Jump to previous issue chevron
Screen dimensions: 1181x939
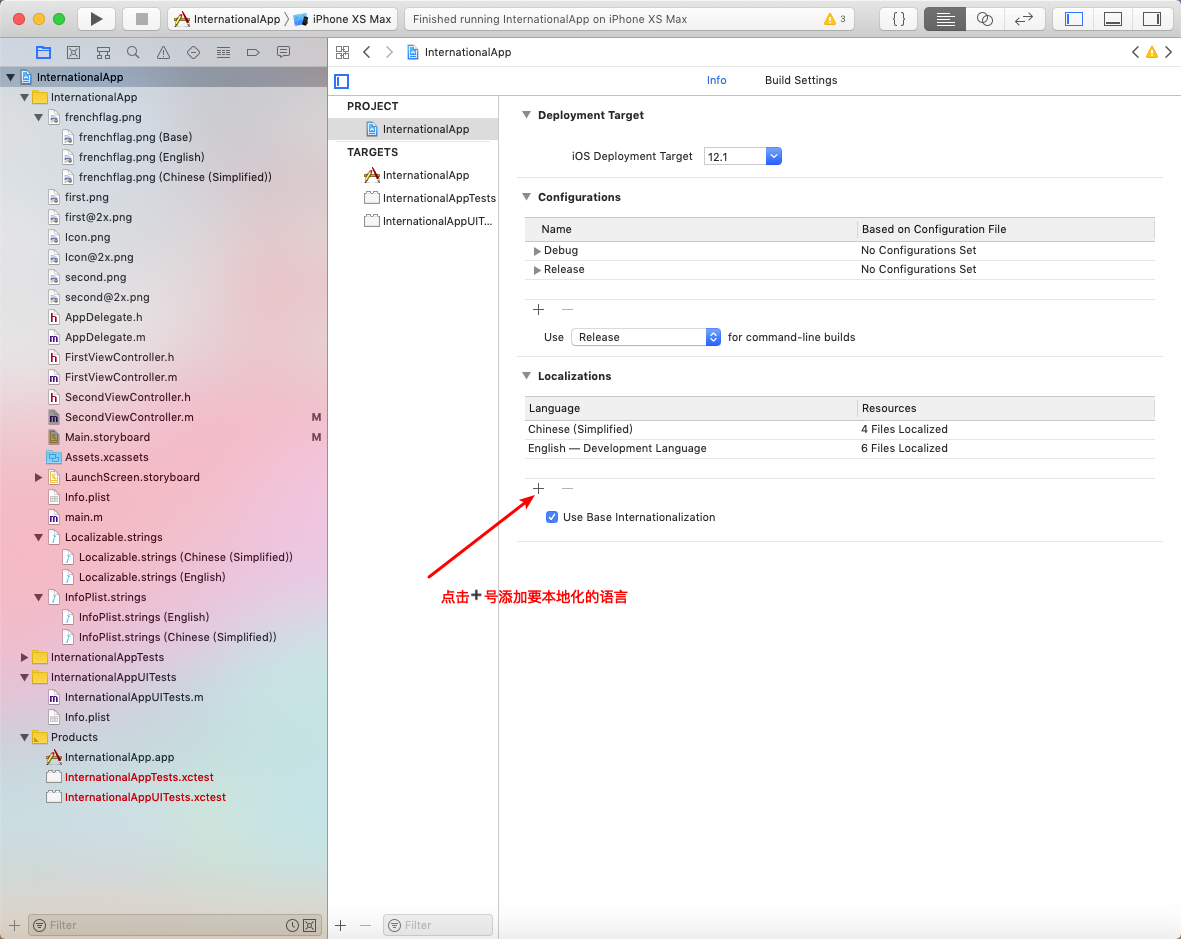coord(1135,52)
